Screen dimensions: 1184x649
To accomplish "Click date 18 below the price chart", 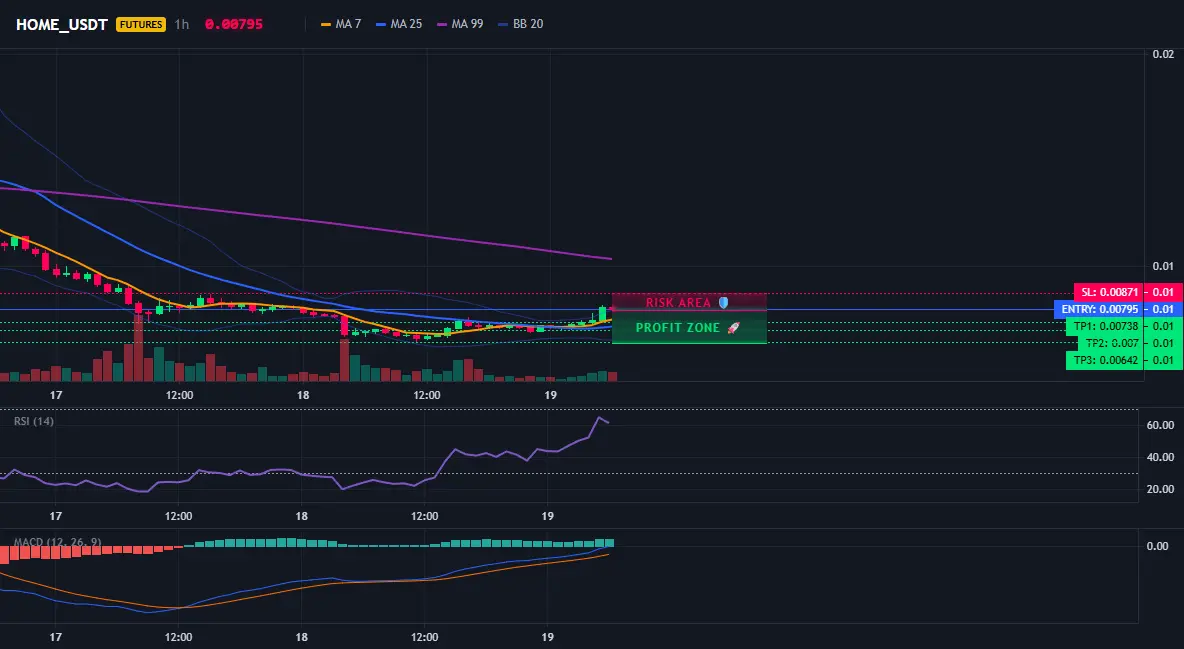I will pos(303,395).
